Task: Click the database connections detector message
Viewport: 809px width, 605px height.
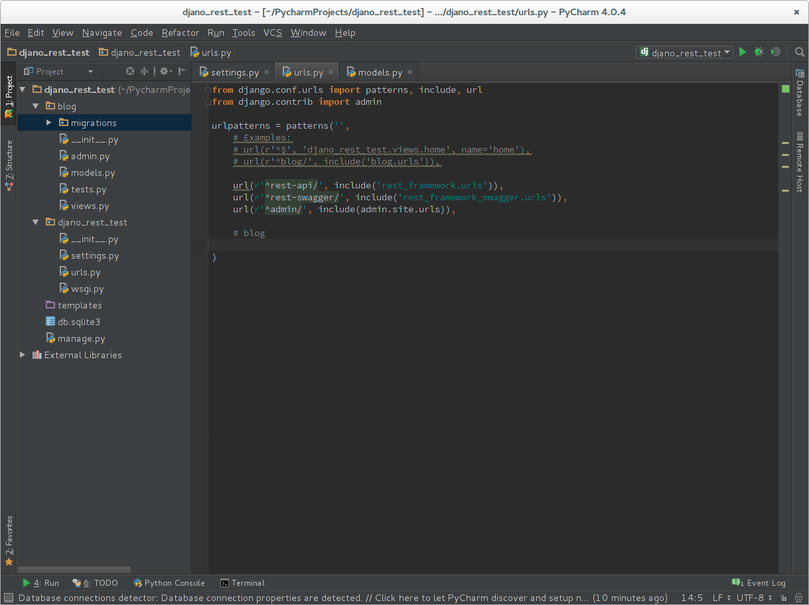Action: pos(343,598)
